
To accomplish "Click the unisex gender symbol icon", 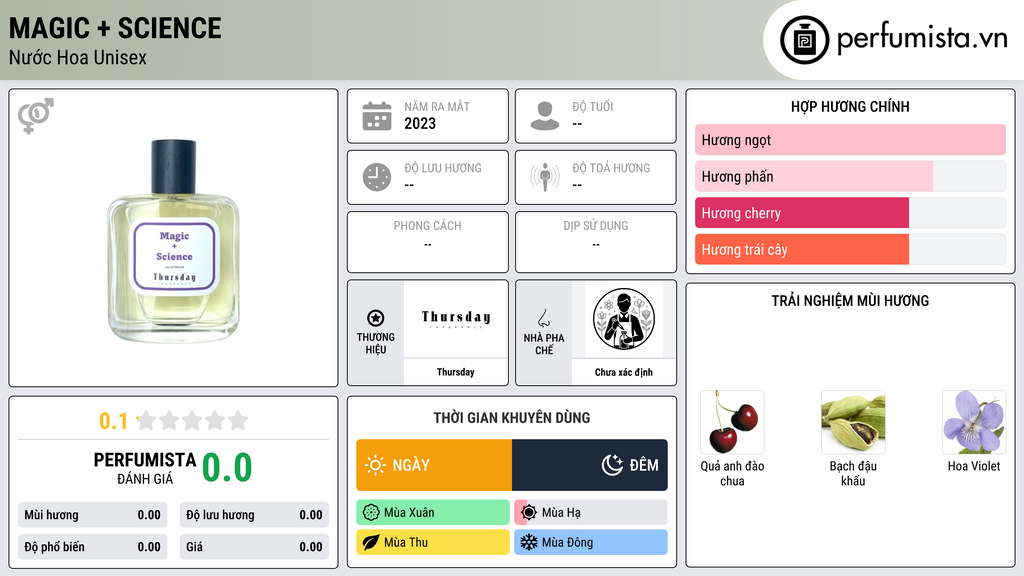I will (x=36, y=116).
